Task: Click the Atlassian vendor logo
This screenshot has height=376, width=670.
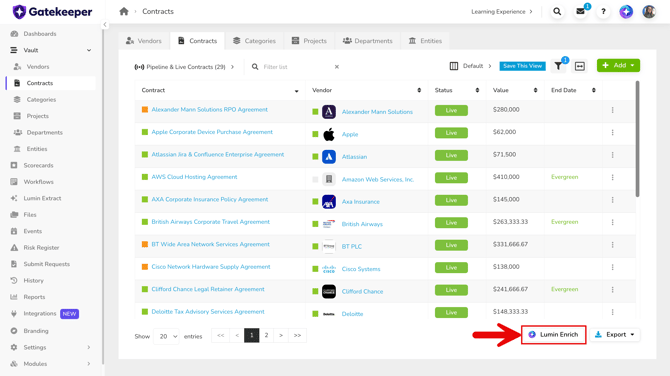Action: 329,157
